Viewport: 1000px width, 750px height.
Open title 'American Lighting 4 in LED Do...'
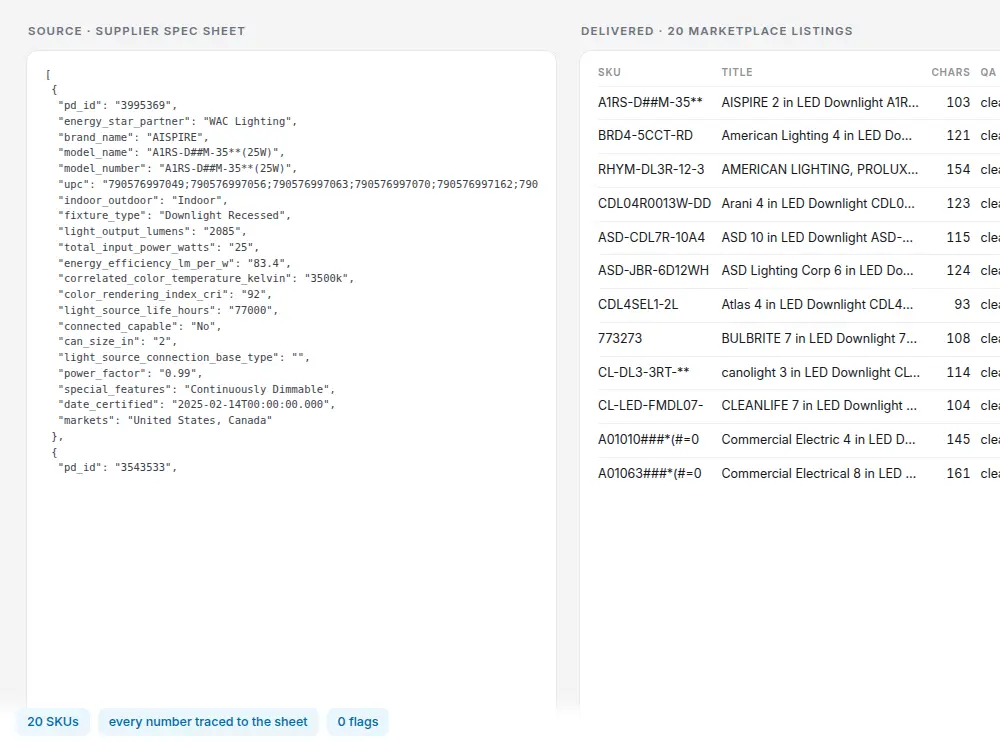[817, 135]
